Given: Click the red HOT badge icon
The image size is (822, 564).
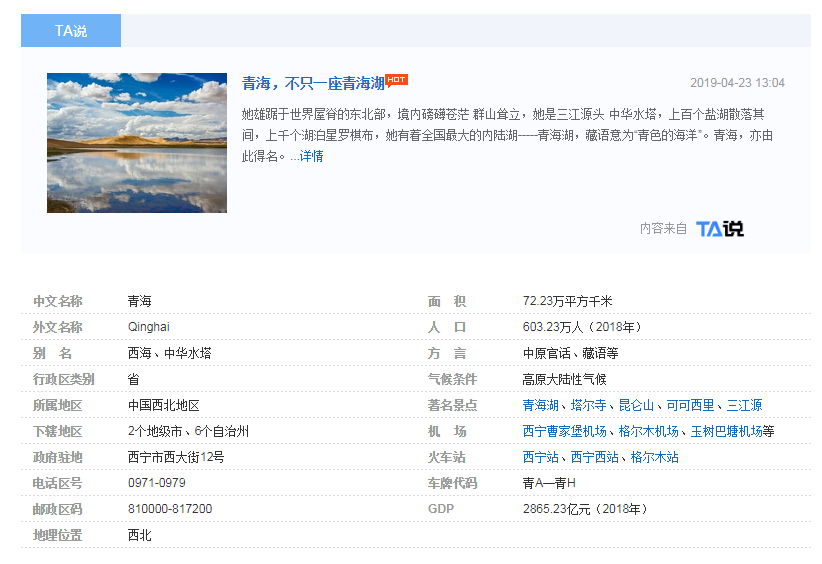Looking at the screenshot, I should [396, 80].
